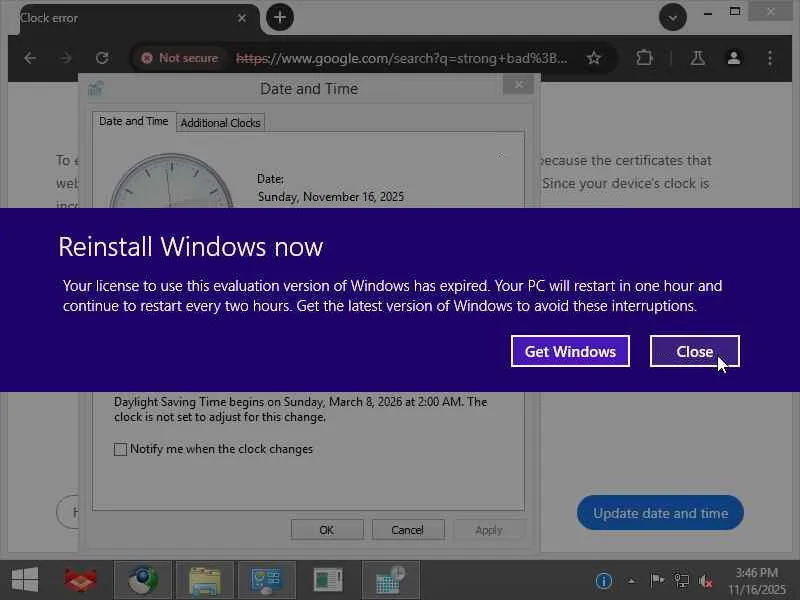Open the browser icon on taskbar

pyautogui.click(x=142, y=580)
